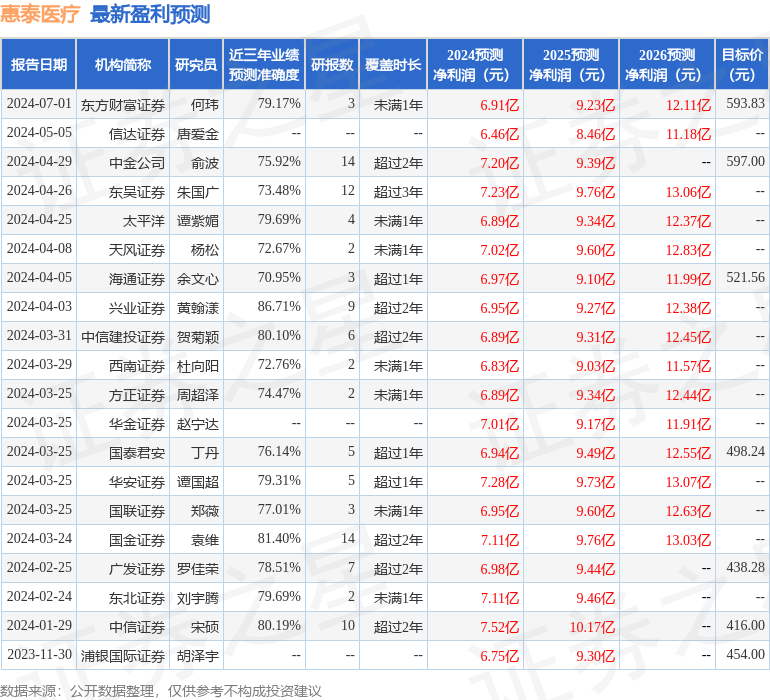
Task: Click target price 498.24
Action: click(745, 451)
